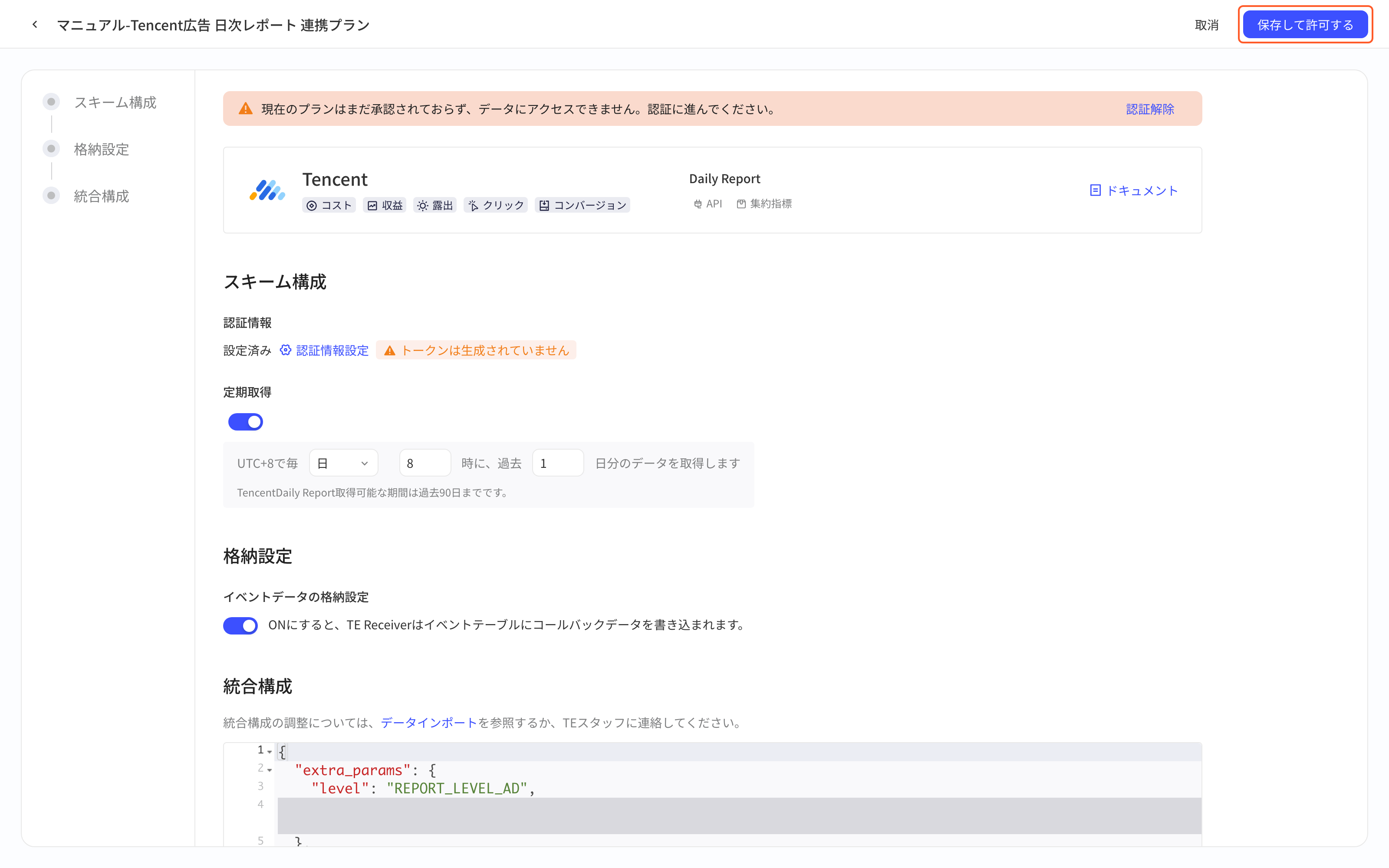Open the データインポート link
This screenshot has height=868, width=1389.
[x=429, y=723]
